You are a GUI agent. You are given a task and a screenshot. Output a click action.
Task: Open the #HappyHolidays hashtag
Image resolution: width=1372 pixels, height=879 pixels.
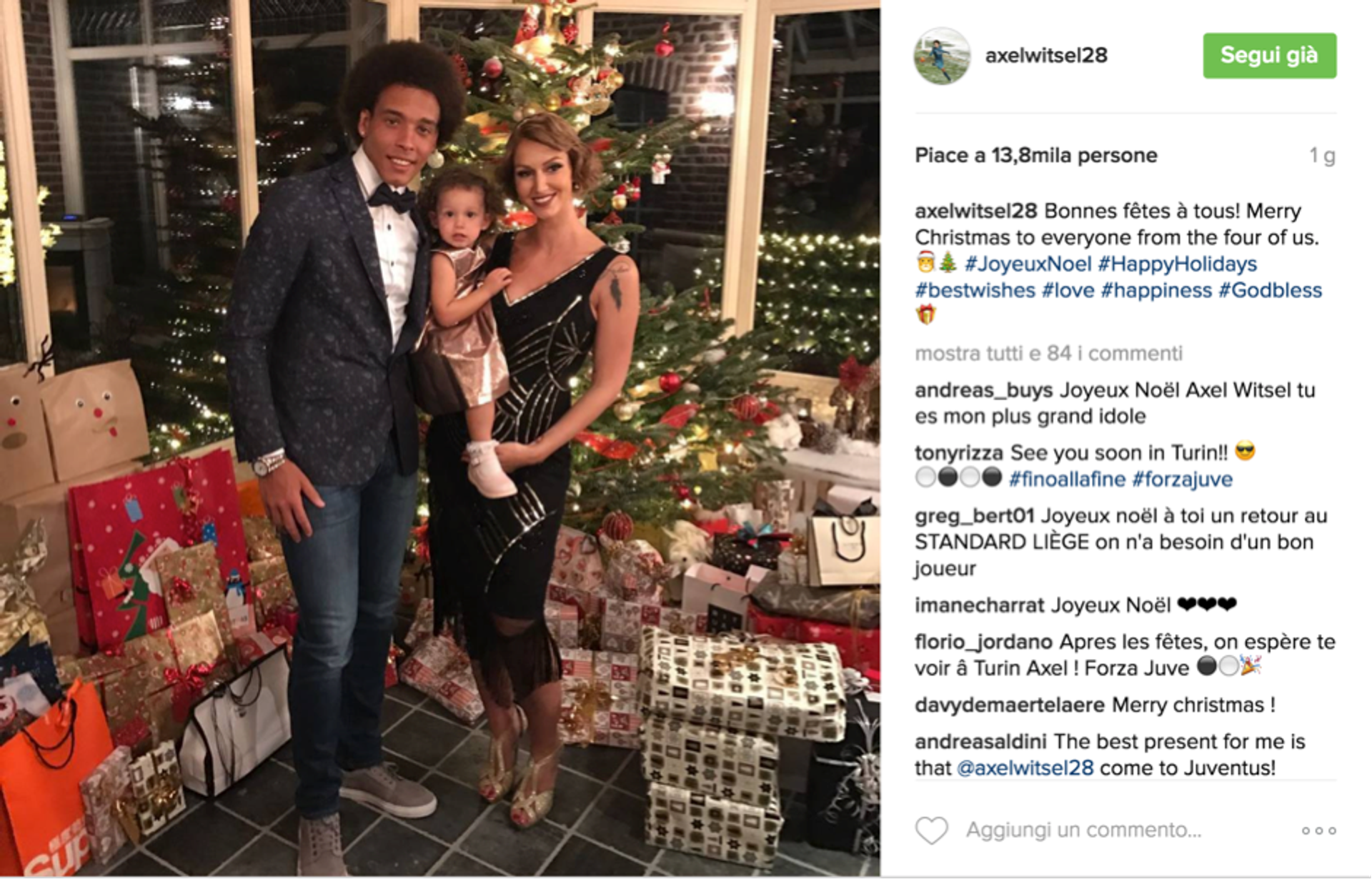[x=1177, y=264]
